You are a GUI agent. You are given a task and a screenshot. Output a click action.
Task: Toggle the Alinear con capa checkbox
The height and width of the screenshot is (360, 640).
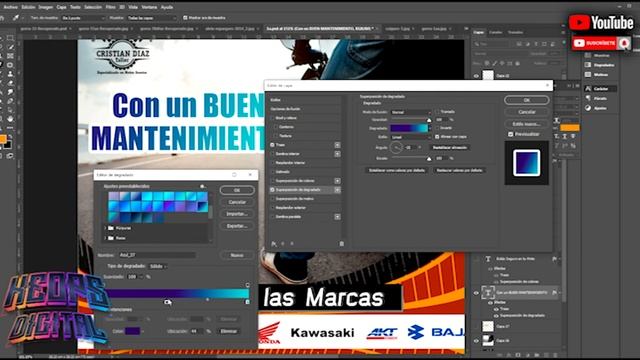pos(437,137)
